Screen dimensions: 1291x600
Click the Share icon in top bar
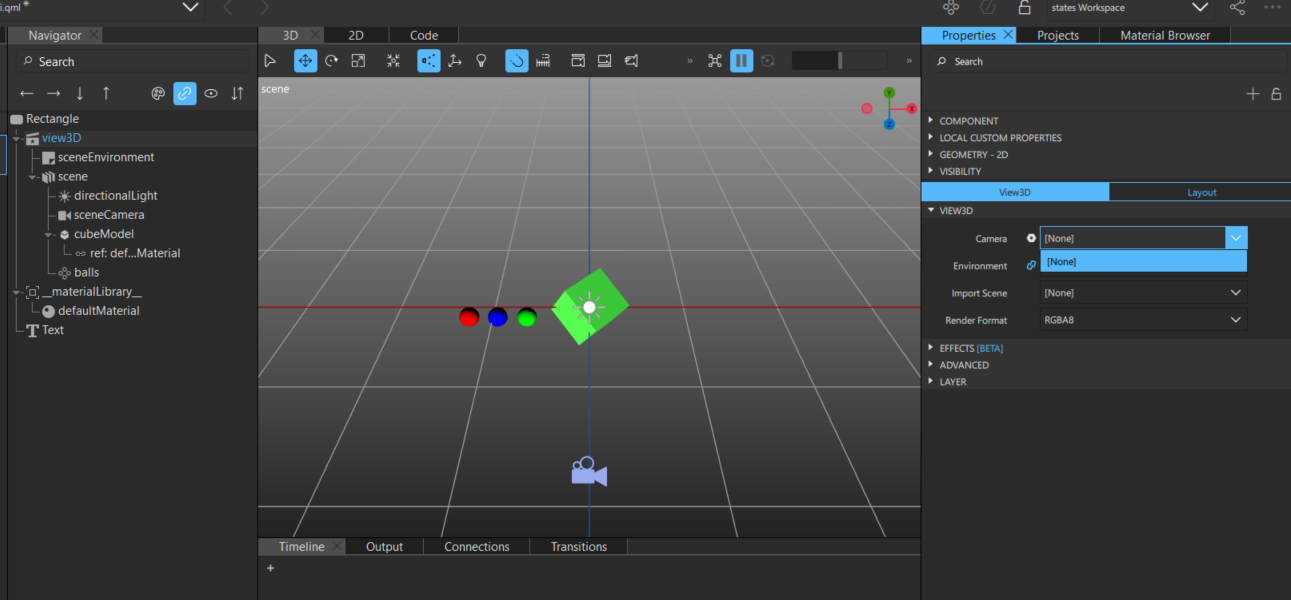coord(1237,8)
